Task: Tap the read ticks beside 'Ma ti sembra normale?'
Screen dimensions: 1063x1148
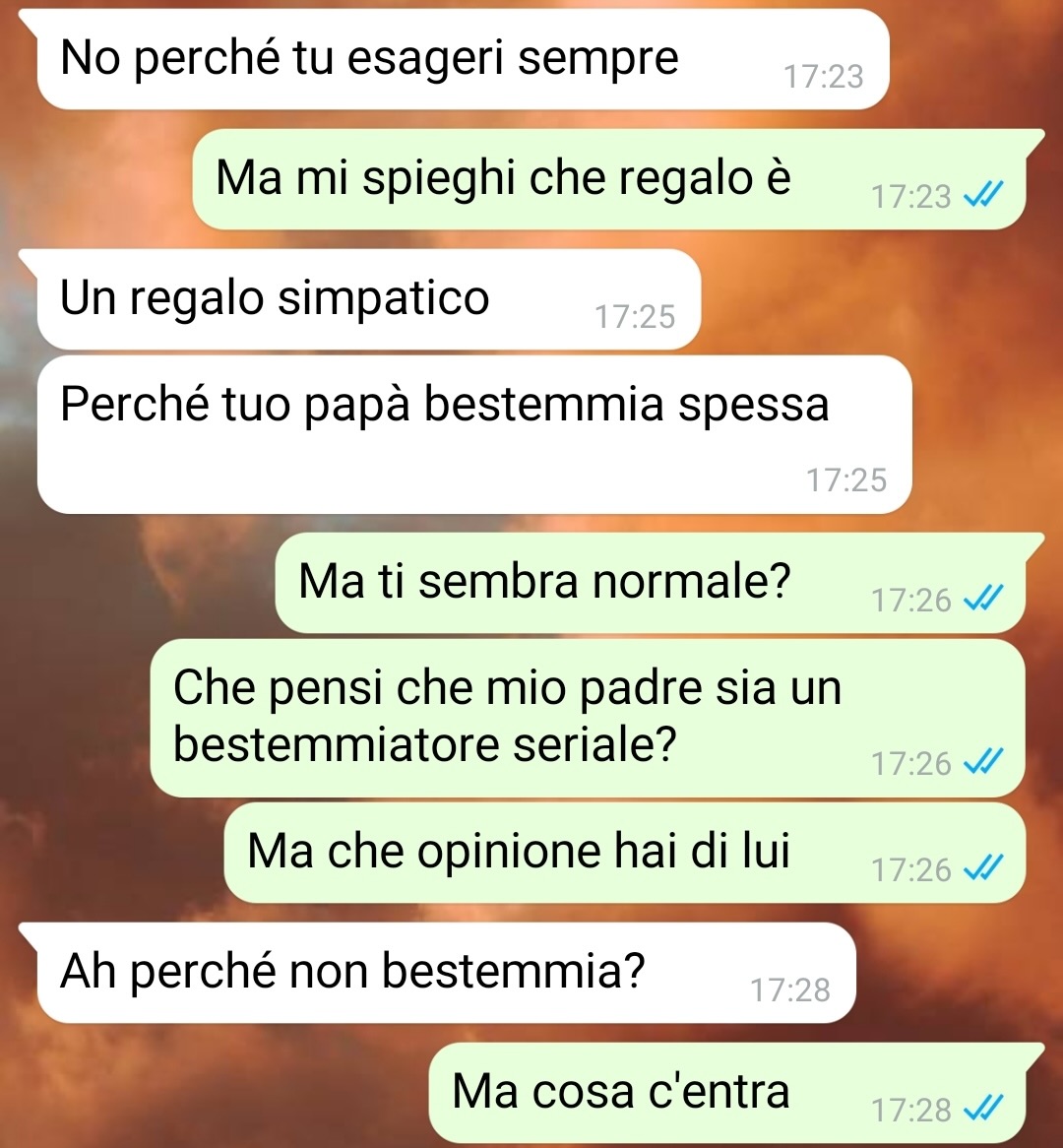Action: coord(982,599)
